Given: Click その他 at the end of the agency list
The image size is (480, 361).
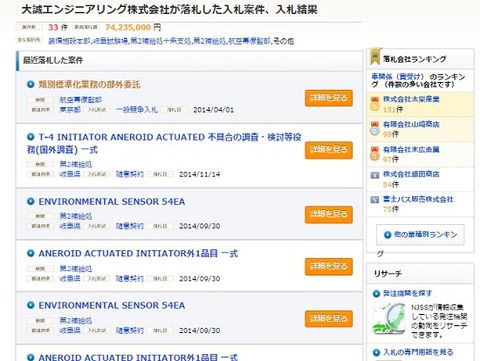Looking at the screenshot, I should point(283,41).
